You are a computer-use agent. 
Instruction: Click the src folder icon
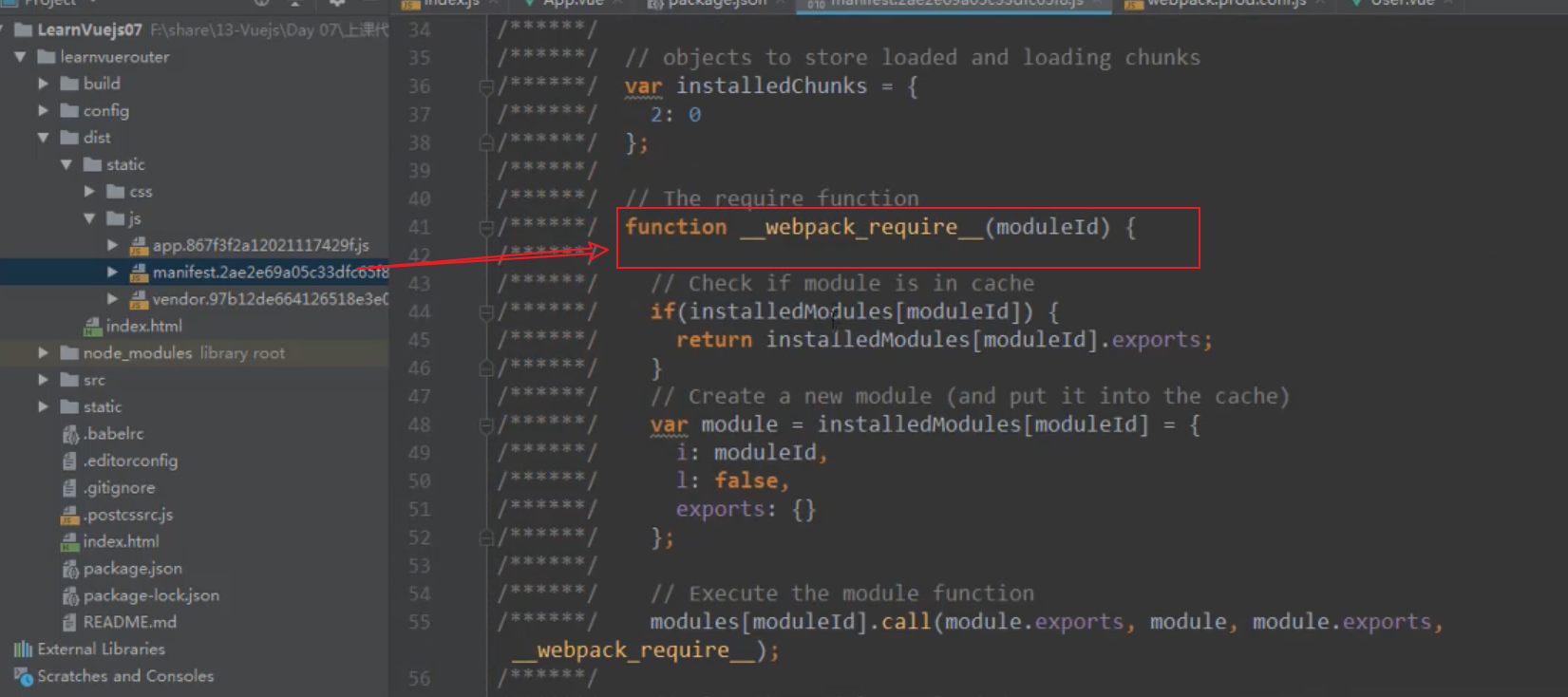(69, 380)
